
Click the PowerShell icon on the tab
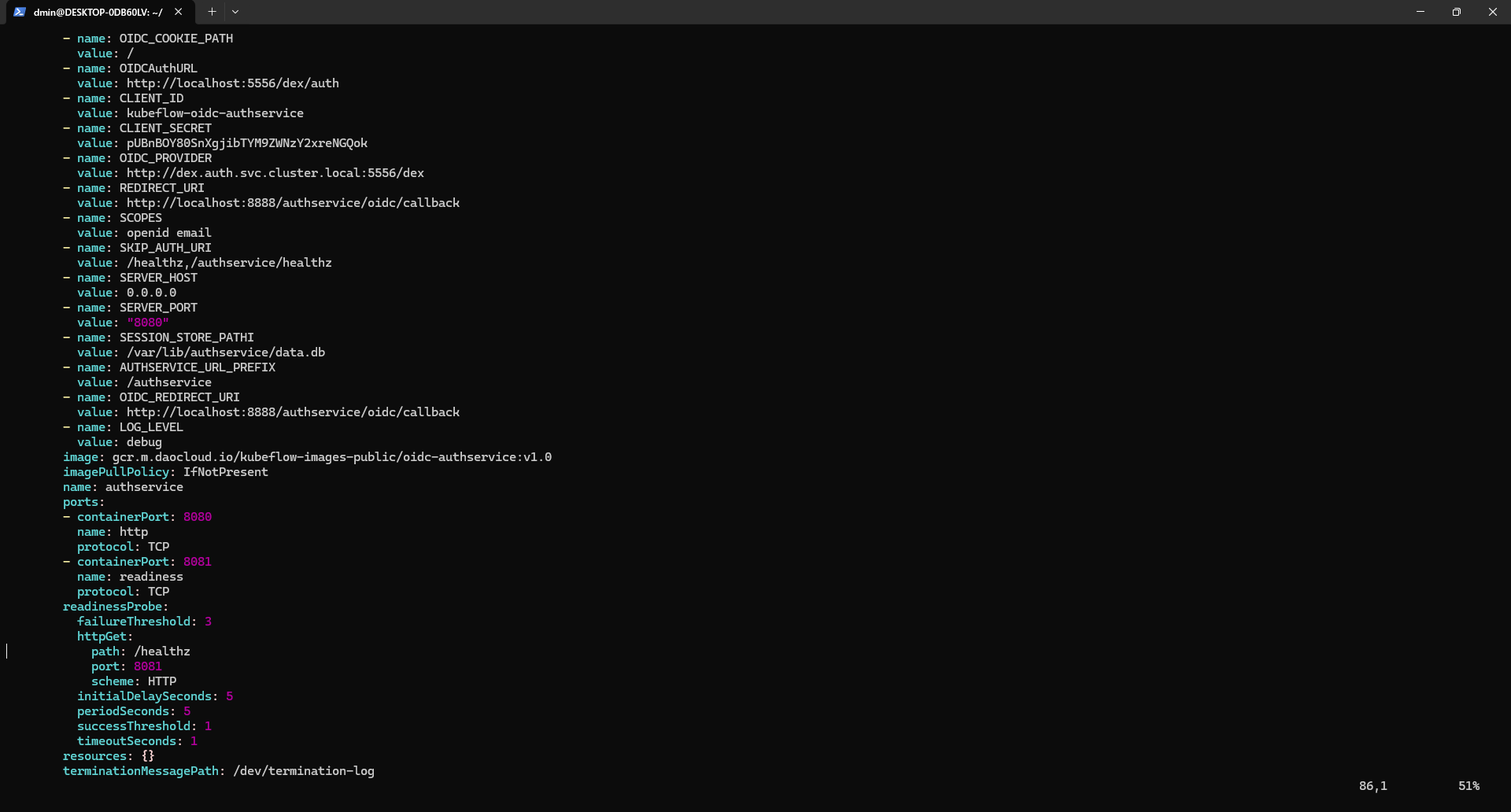(x=20, y=12)
